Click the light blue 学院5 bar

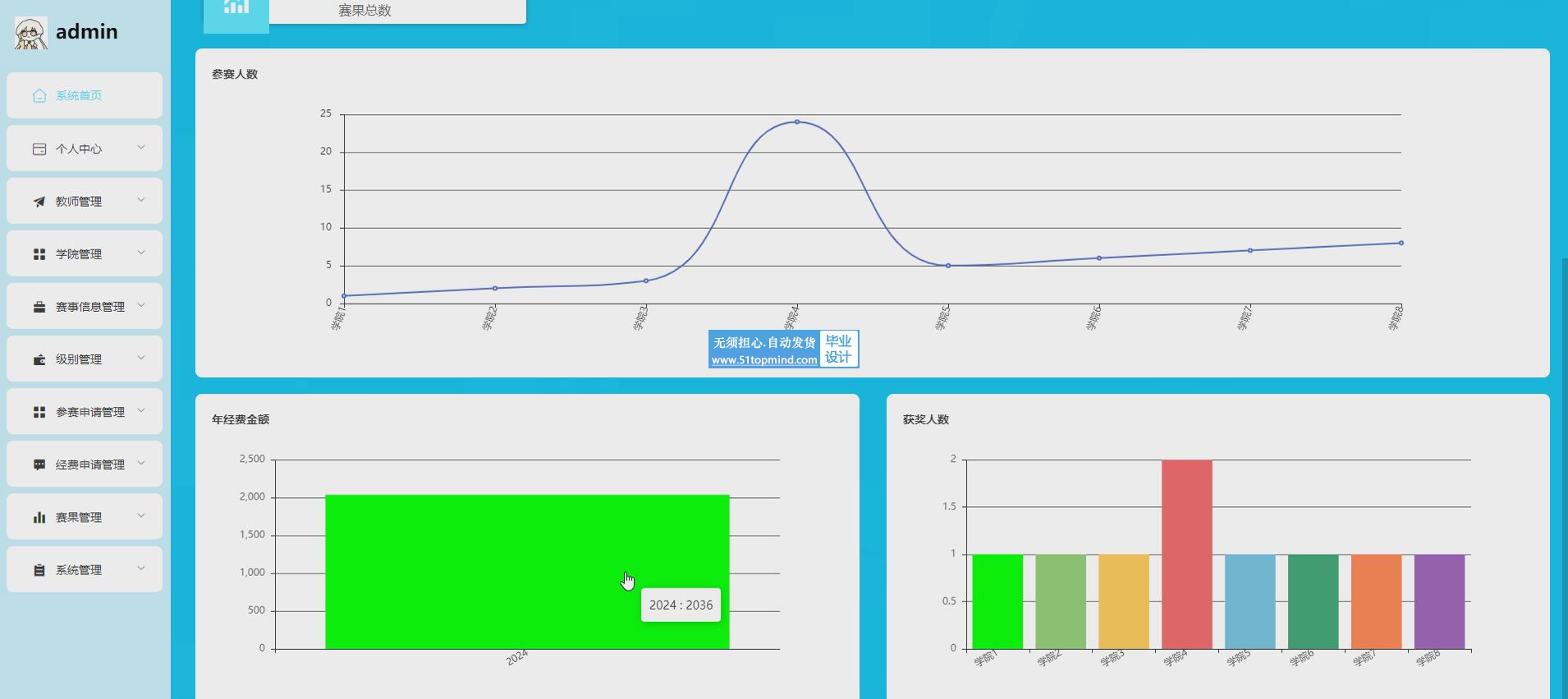point(1250,601)
